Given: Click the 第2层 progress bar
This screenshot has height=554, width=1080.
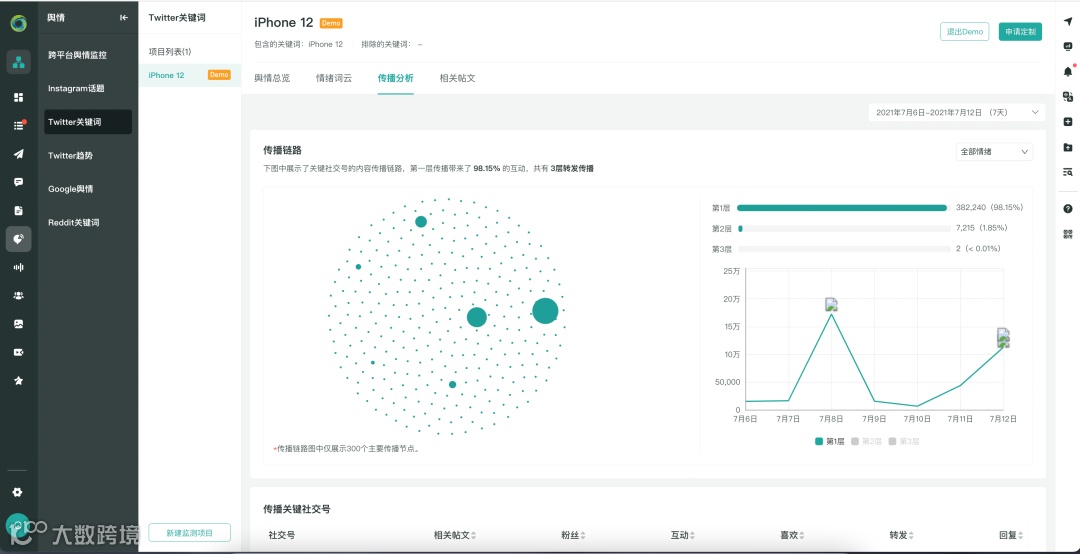Looking at the screenshot, I should point(842,228).
